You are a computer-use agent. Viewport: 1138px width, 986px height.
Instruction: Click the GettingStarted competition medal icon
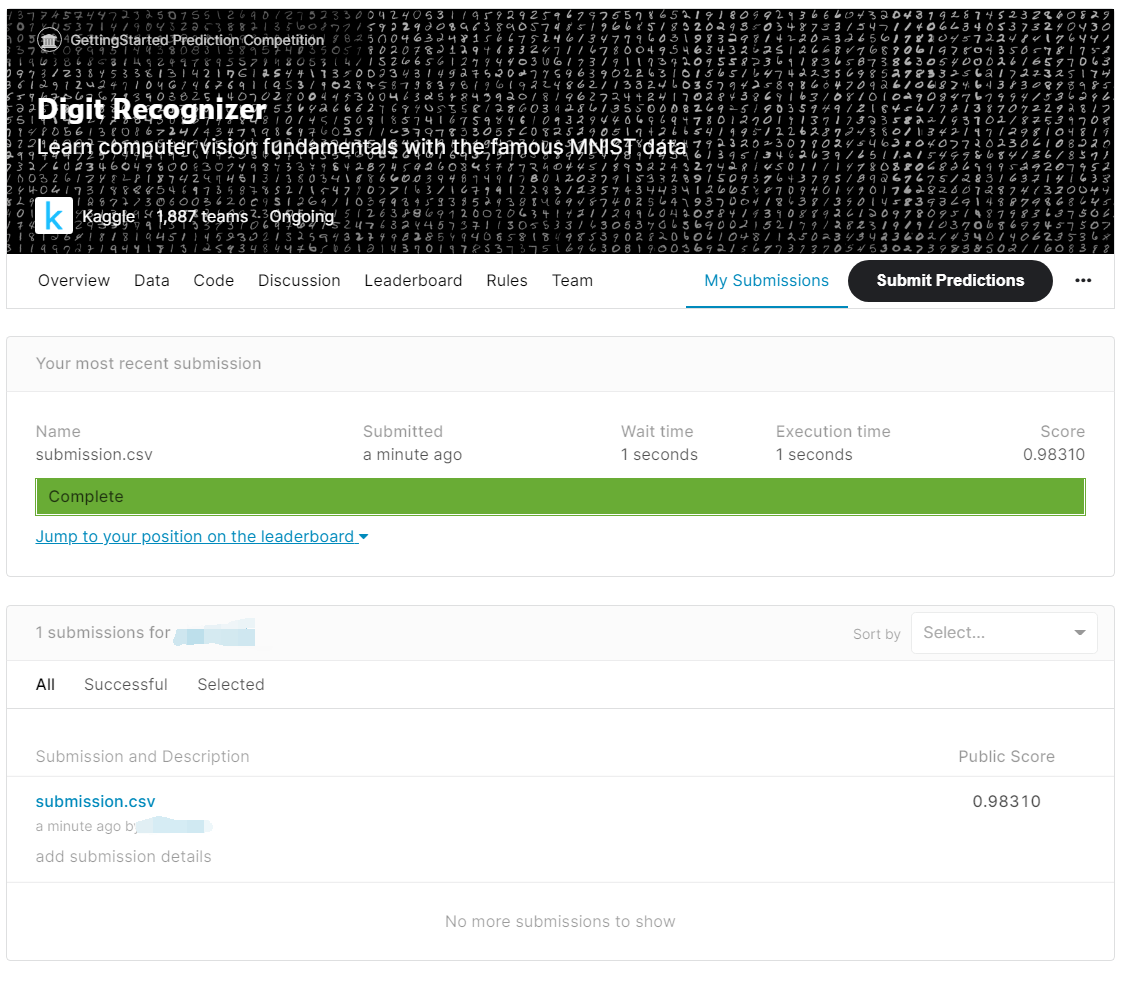click(x=49, y=39)
